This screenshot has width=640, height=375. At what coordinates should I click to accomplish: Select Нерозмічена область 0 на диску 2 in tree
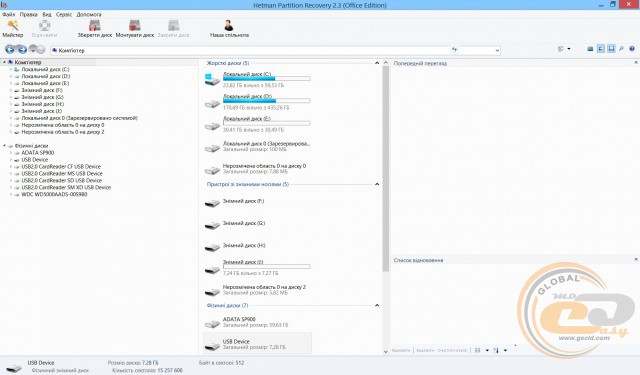point(62,132)
